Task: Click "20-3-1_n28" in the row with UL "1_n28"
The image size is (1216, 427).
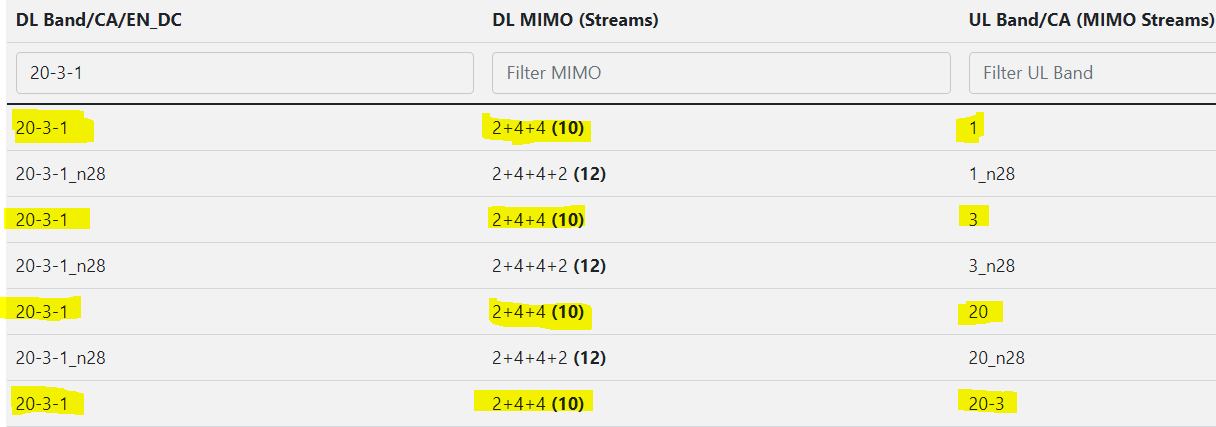Action: [x=61, y=174]
